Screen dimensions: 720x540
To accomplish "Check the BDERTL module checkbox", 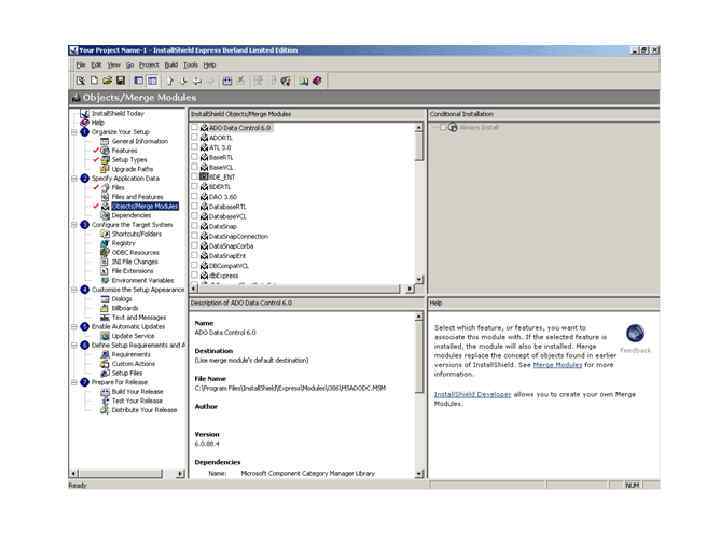I will [x=194, y=186].
